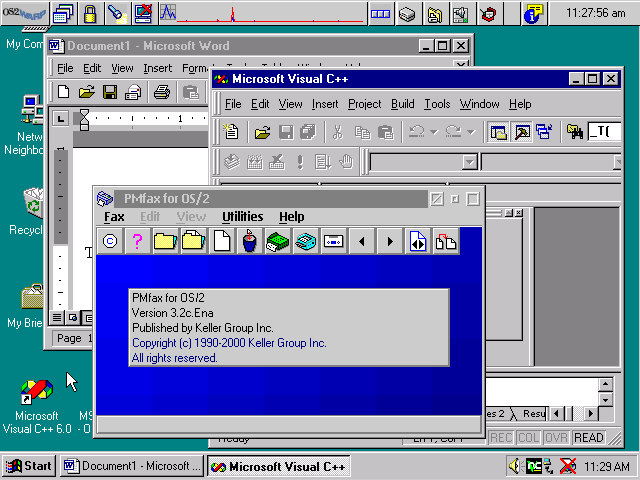
Task: Expand the first wizard bar combo box
Action: (x=470, y=162)
